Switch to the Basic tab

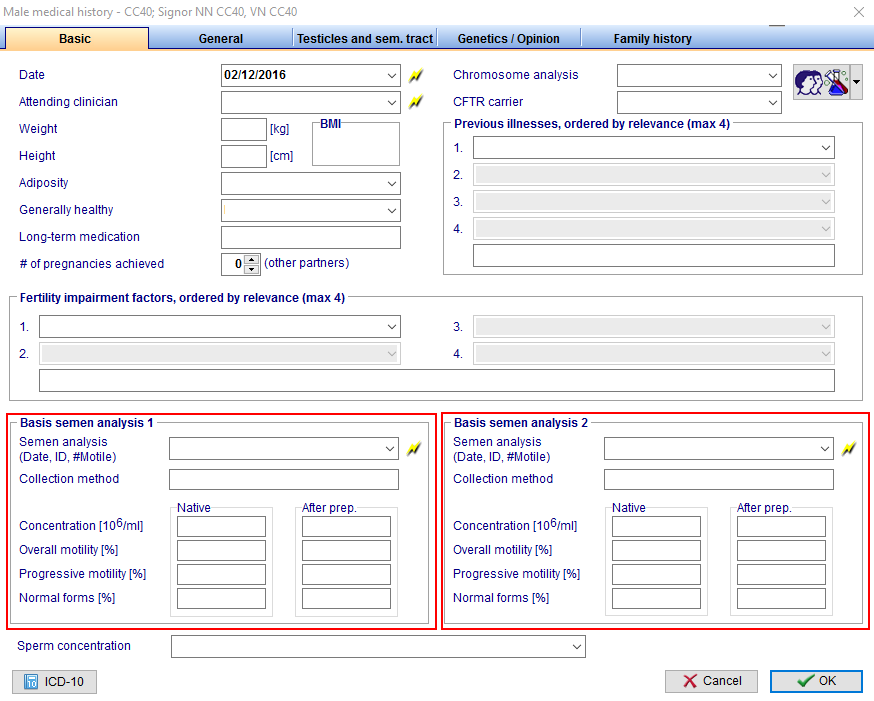pyautogui.click(x=75, y=38)
